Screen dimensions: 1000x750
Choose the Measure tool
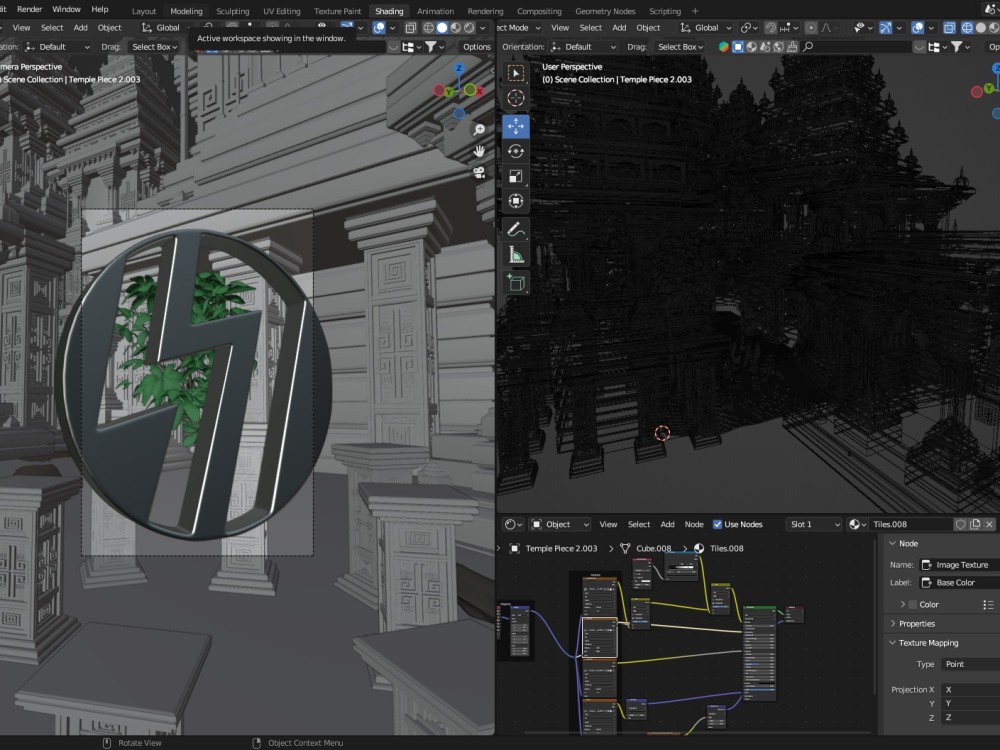516,255
